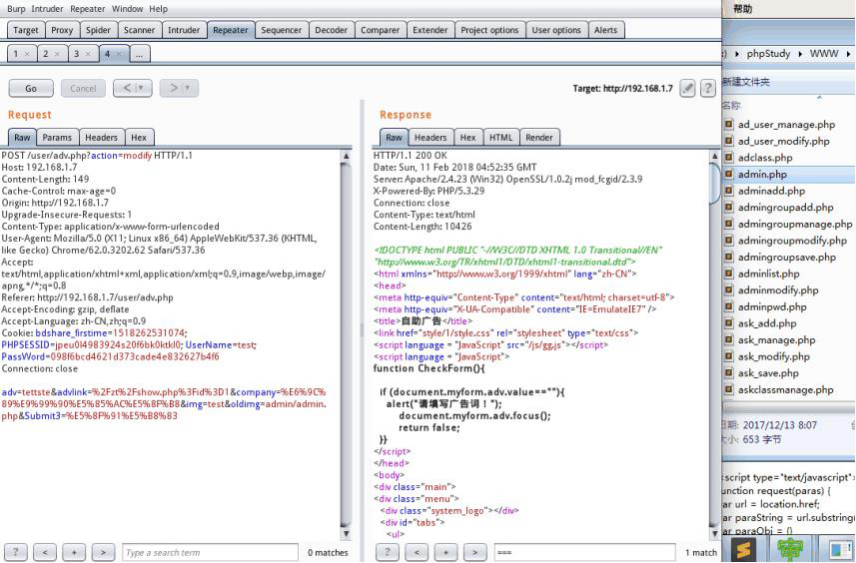This screenshot has width=856, height=563.
Task: Switch to the Intruder tool tab
Action: pos(183,30)
